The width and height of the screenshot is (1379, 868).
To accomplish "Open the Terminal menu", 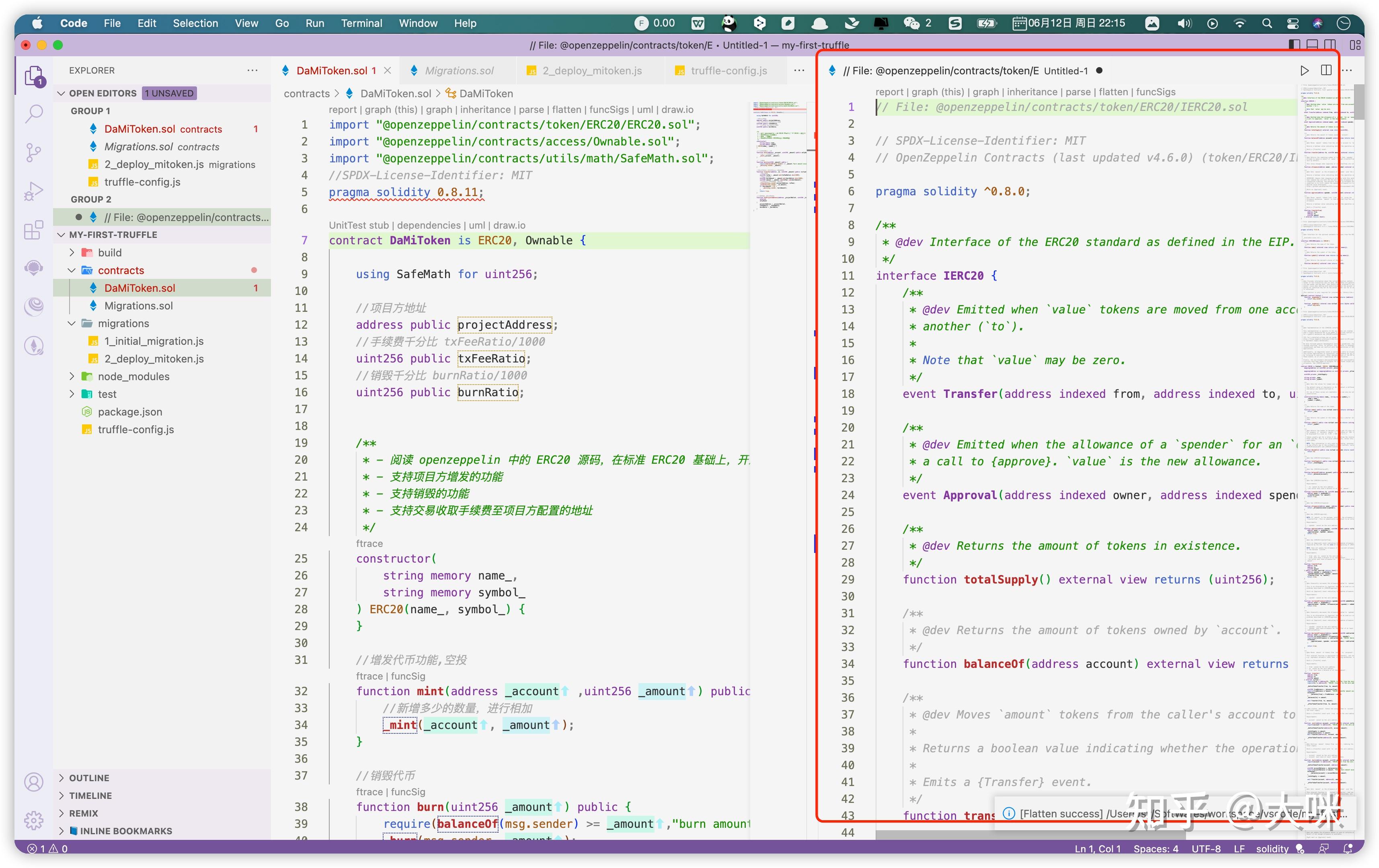I will 361,23.
